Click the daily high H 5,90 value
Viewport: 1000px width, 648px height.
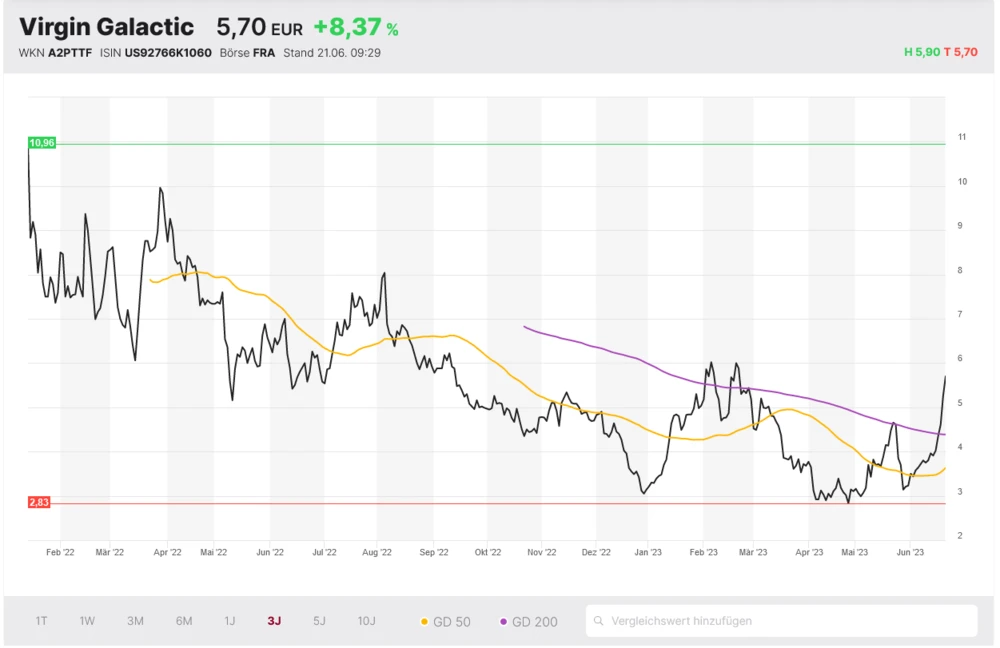[x=920, y=53]
